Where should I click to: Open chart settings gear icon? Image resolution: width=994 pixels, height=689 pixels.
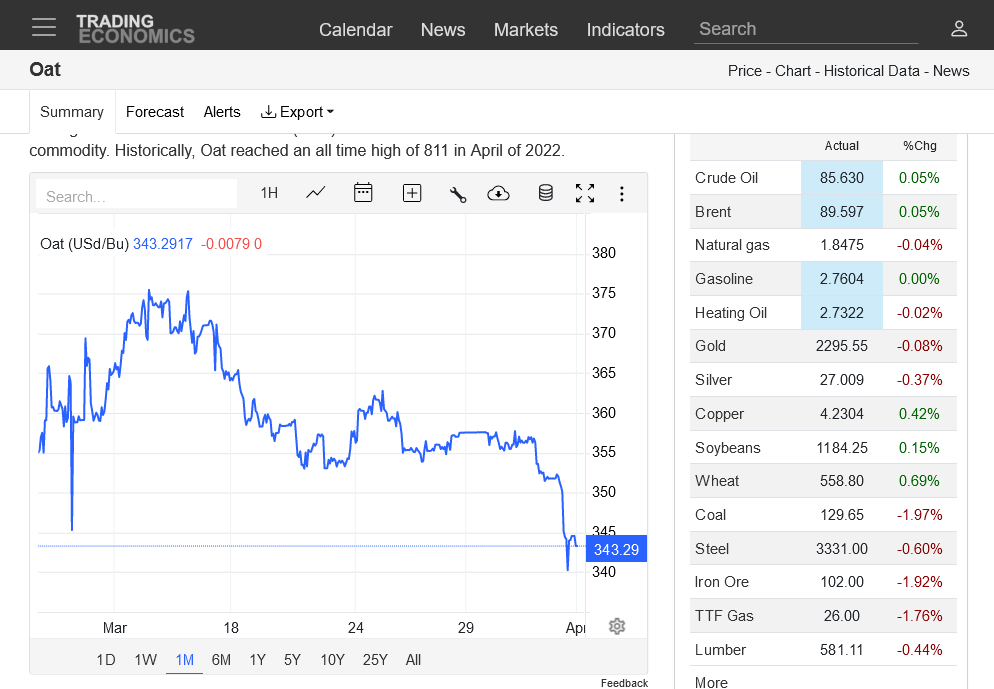point(617,626)
